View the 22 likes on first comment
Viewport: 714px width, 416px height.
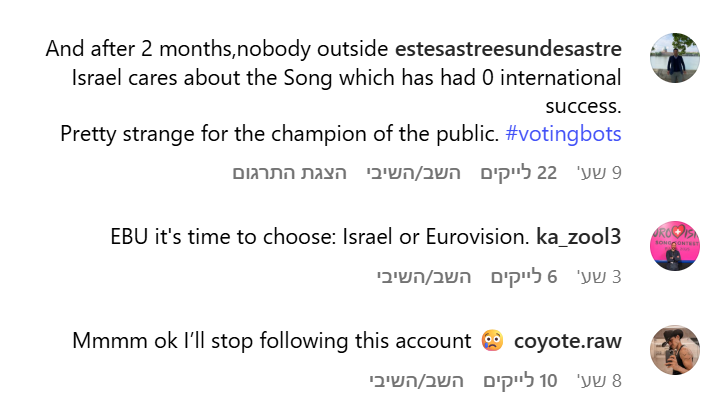pos(518,173)
